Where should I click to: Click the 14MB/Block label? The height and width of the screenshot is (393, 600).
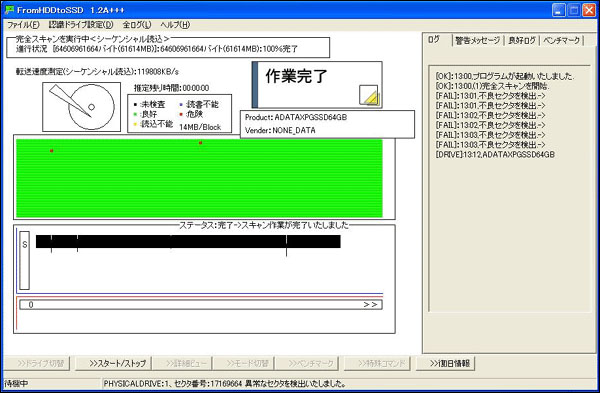click(200, 127)
